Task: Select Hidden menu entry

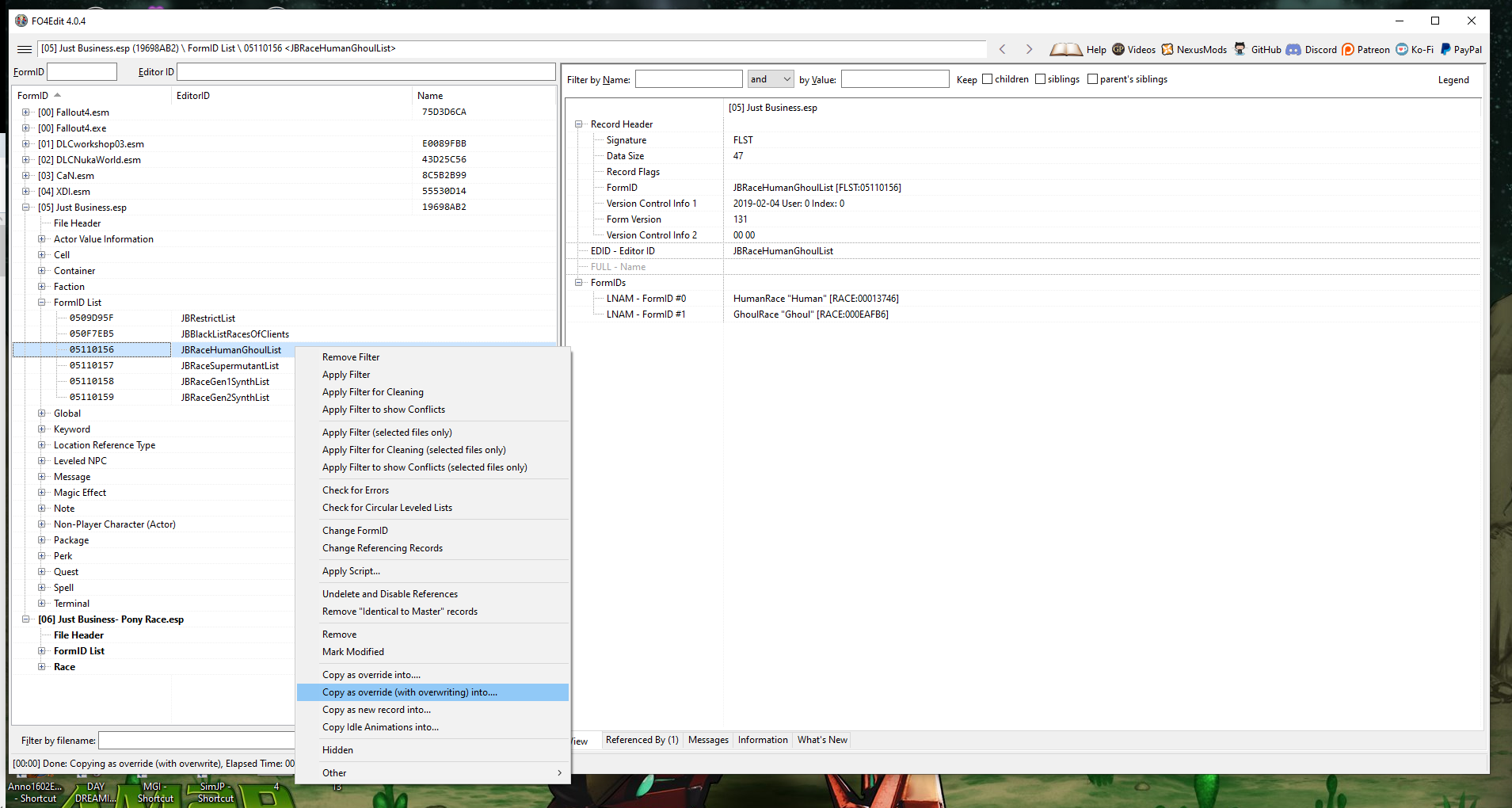Action: pos(432,750)
